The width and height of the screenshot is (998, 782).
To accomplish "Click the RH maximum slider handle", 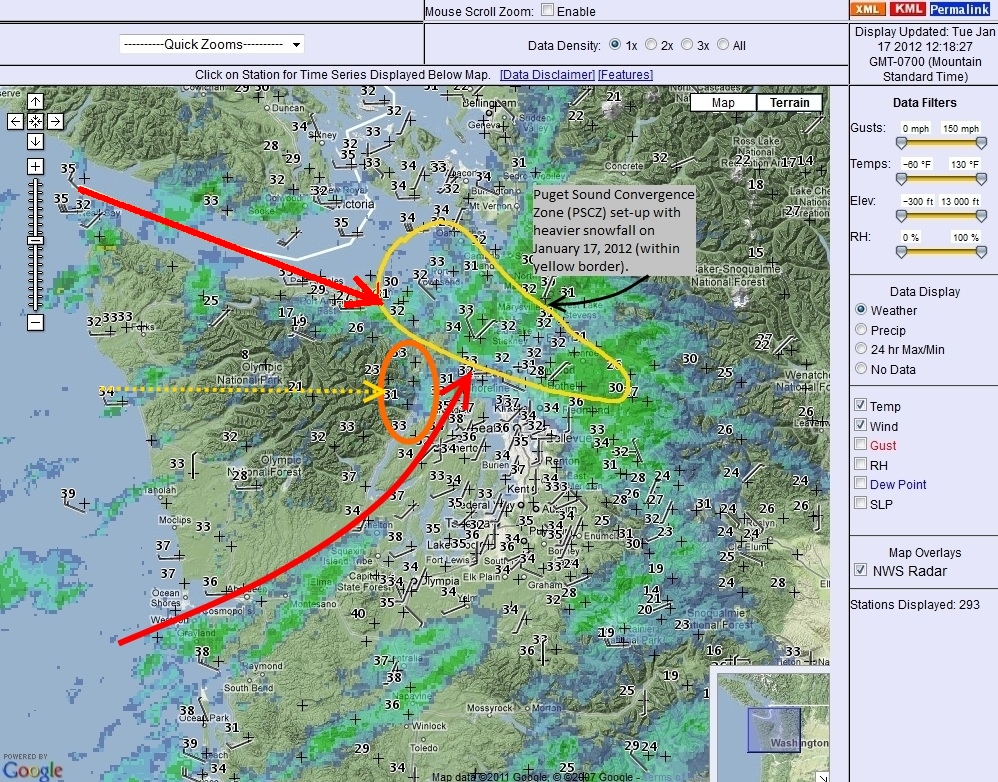I will (x=981, y=253).
